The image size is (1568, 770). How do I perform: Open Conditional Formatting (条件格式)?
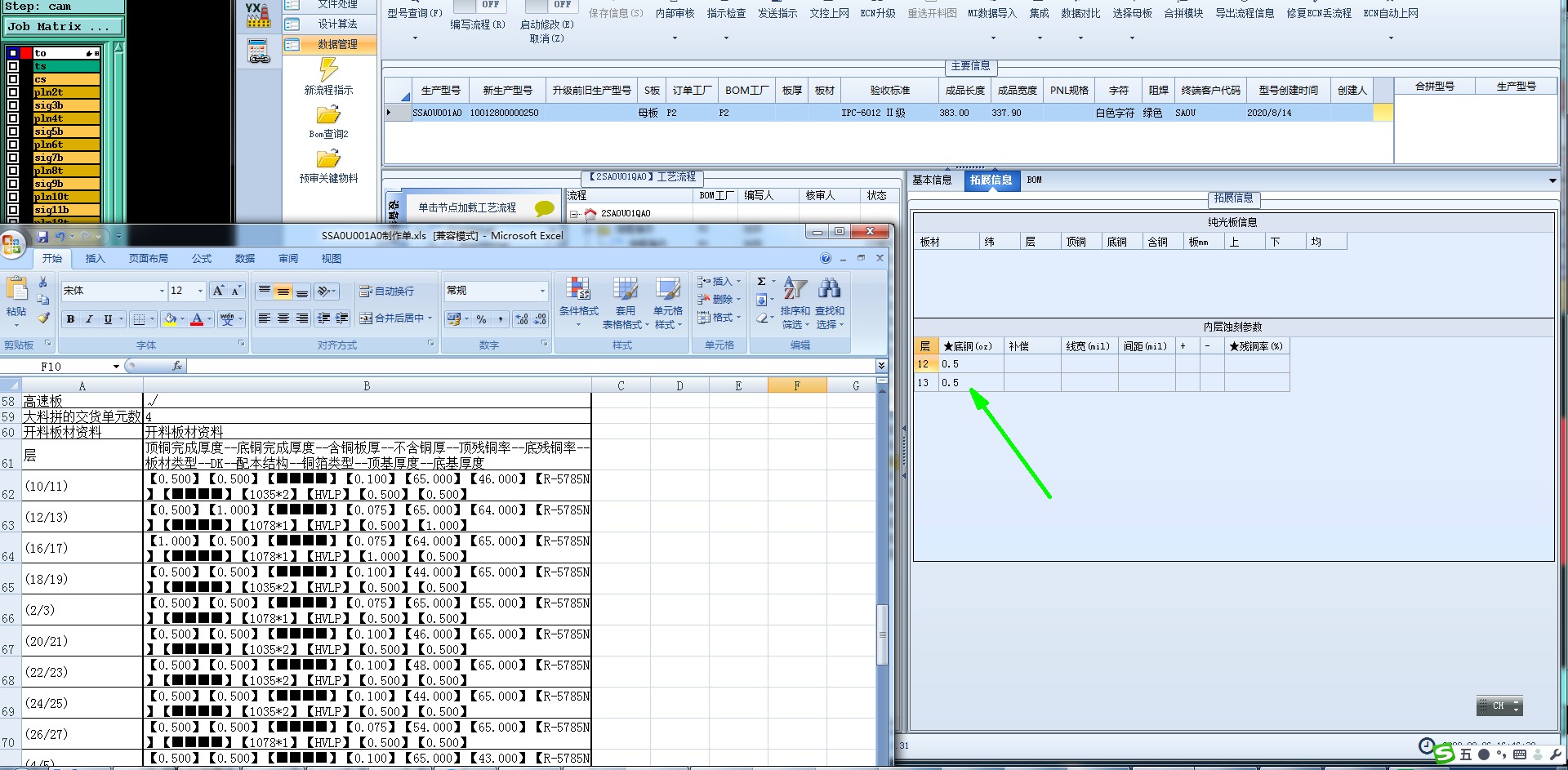click(x=578, y=302)
